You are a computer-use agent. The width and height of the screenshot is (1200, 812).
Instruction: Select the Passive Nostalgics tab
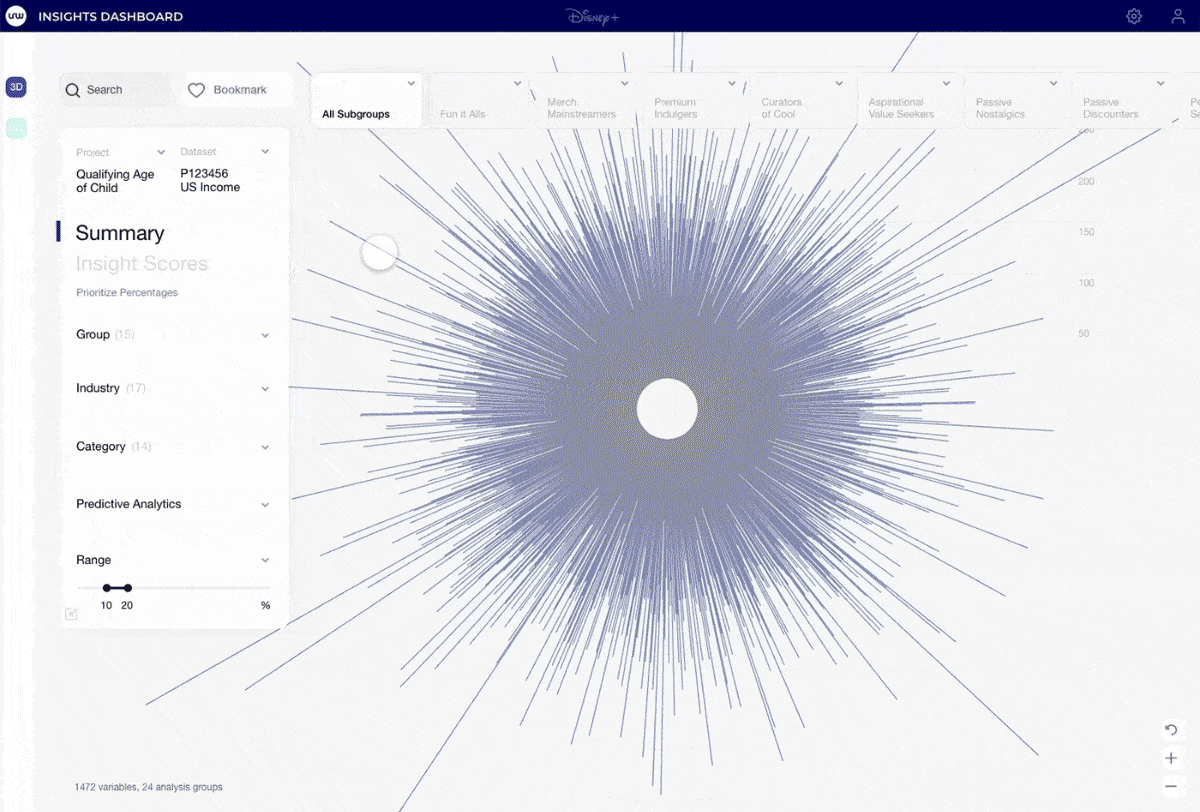coord(1014,100)
